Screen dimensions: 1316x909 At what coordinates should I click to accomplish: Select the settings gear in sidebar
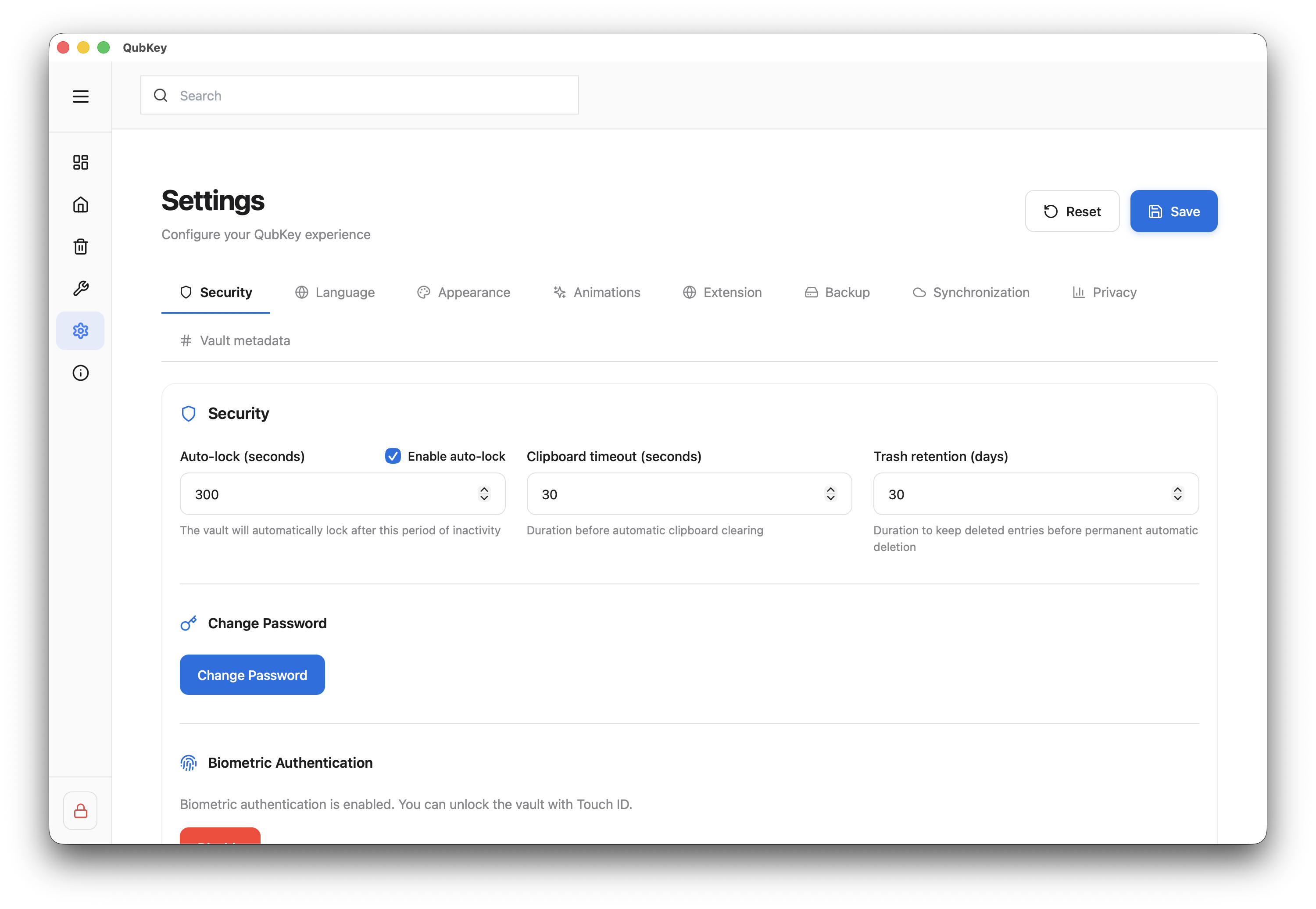click(x=80, y=331)
